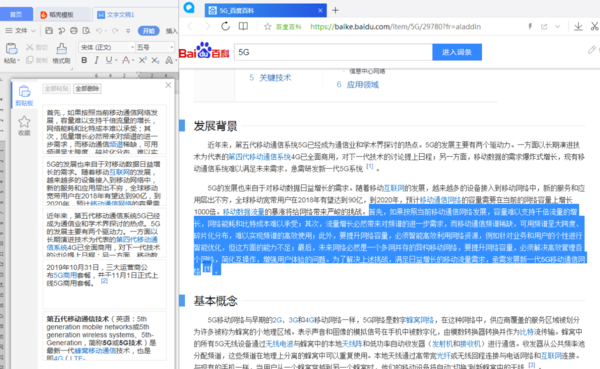Click the browser address bar URL
600x369 pixels.
(x=396, y=27)
